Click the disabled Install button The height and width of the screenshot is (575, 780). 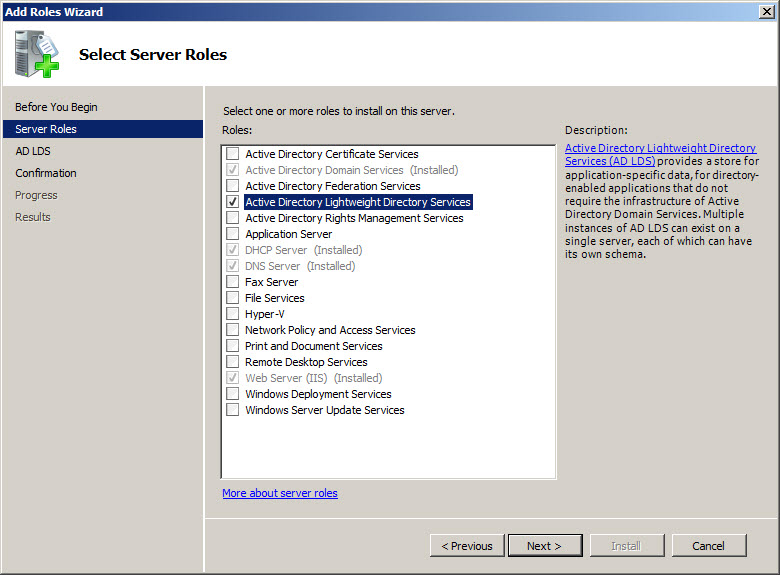pos(627,546)
